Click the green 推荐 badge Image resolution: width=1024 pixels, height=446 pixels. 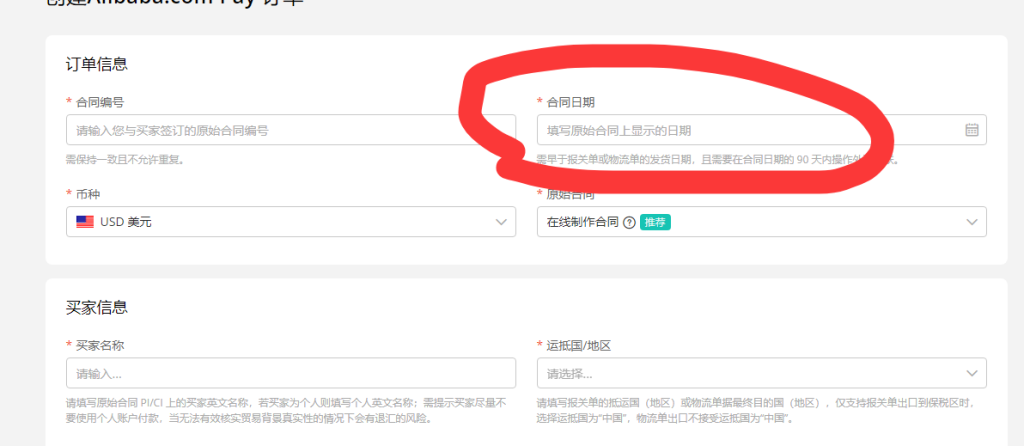655,222
